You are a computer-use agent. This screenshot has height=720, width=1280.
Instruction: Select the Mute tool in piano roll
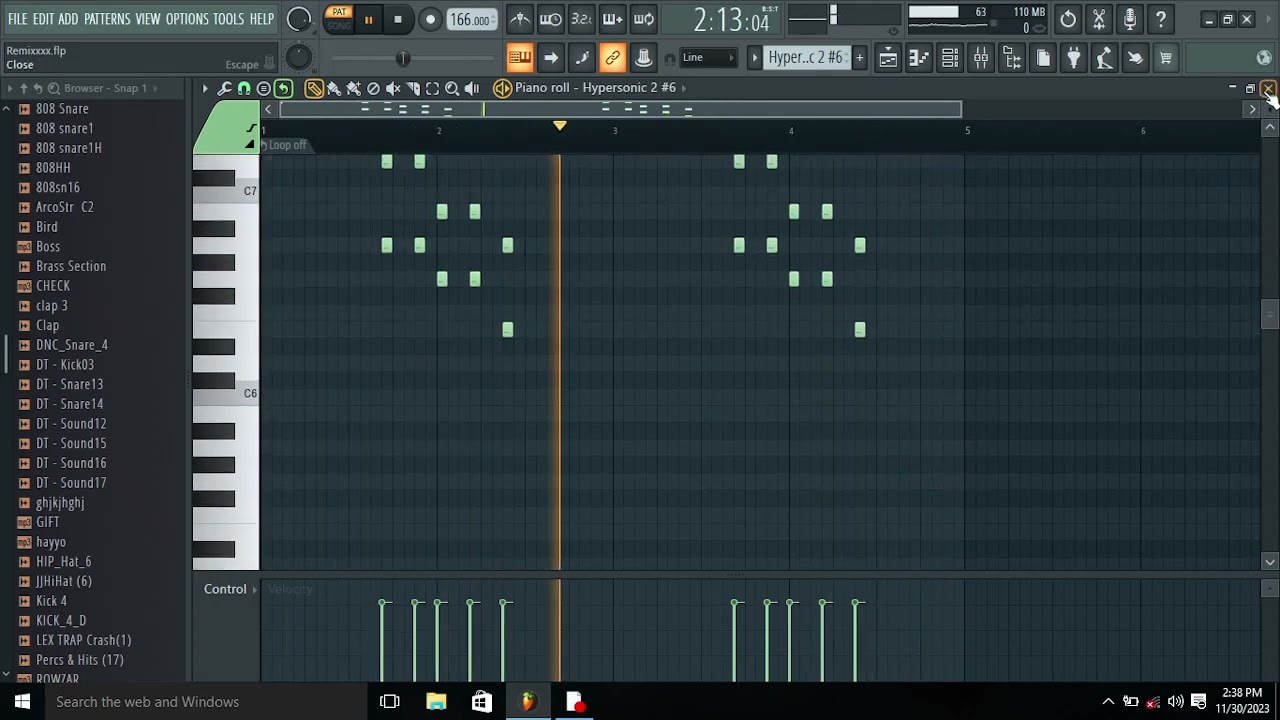click(x=393, y=88)
